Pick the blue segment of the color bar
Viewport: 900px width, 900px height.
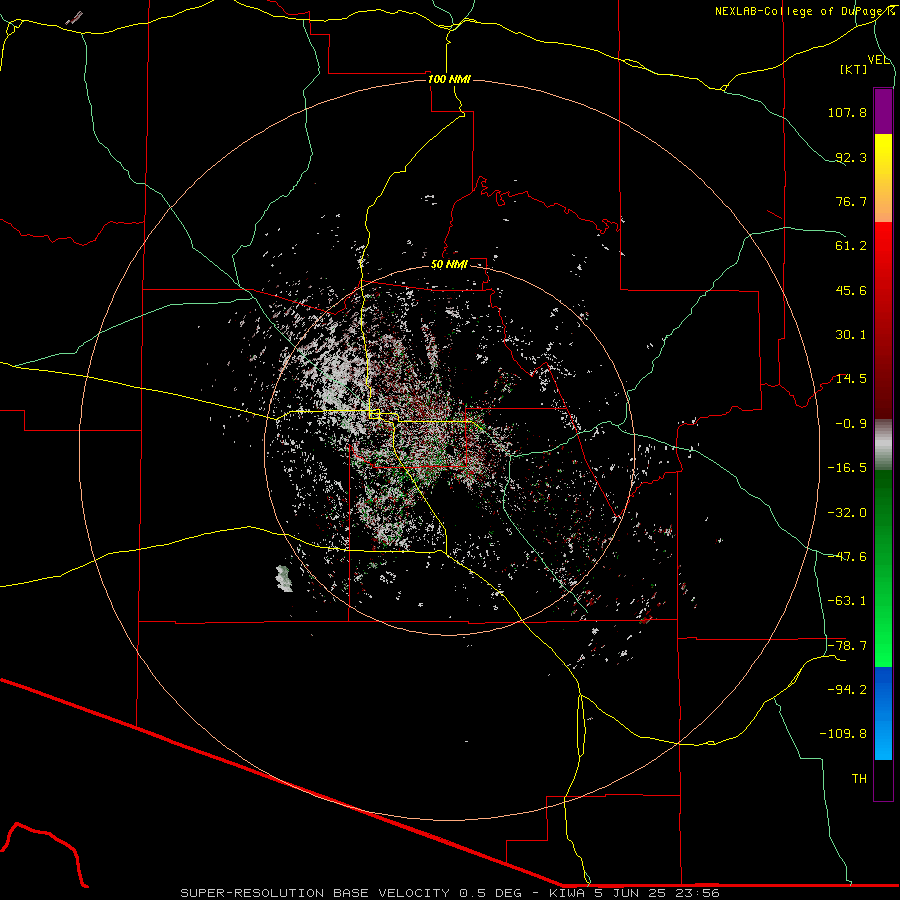883,713
